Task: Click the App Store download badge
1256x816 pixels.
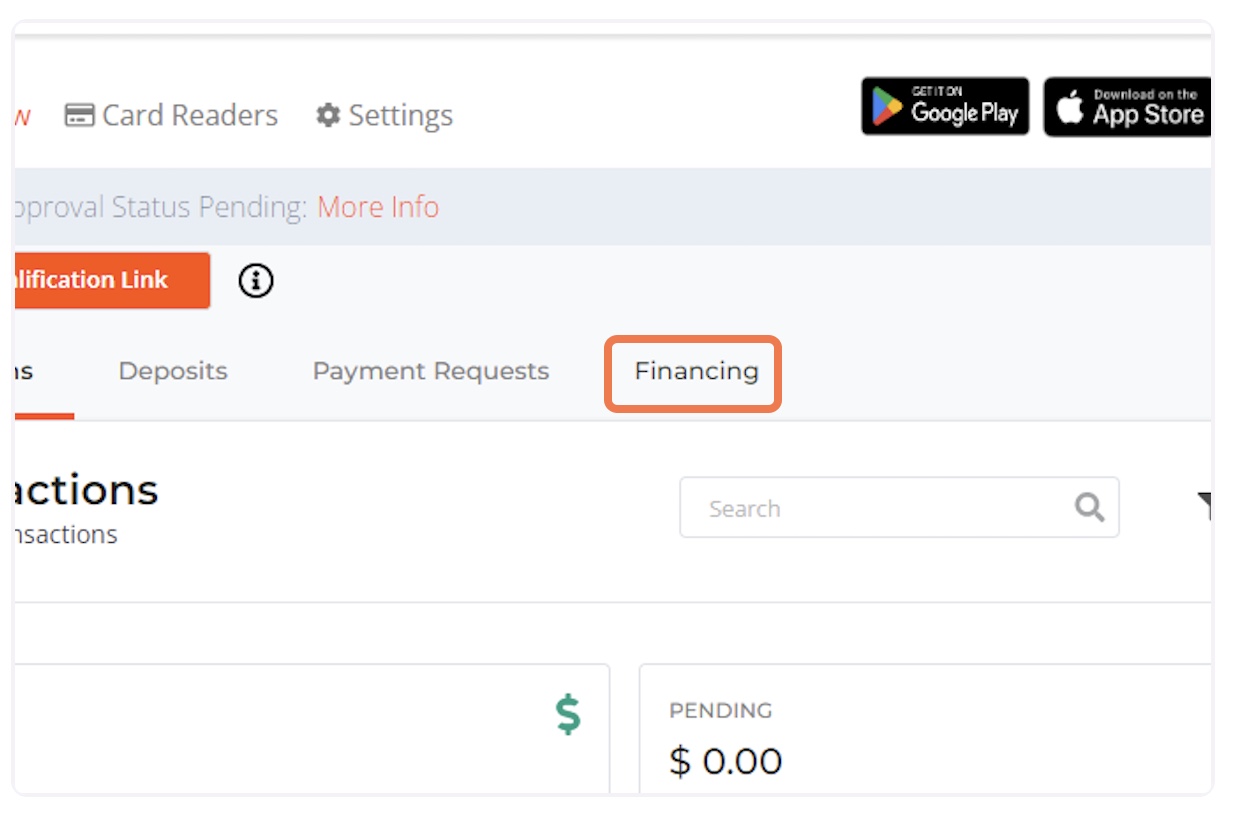Action: [1128, 106]
